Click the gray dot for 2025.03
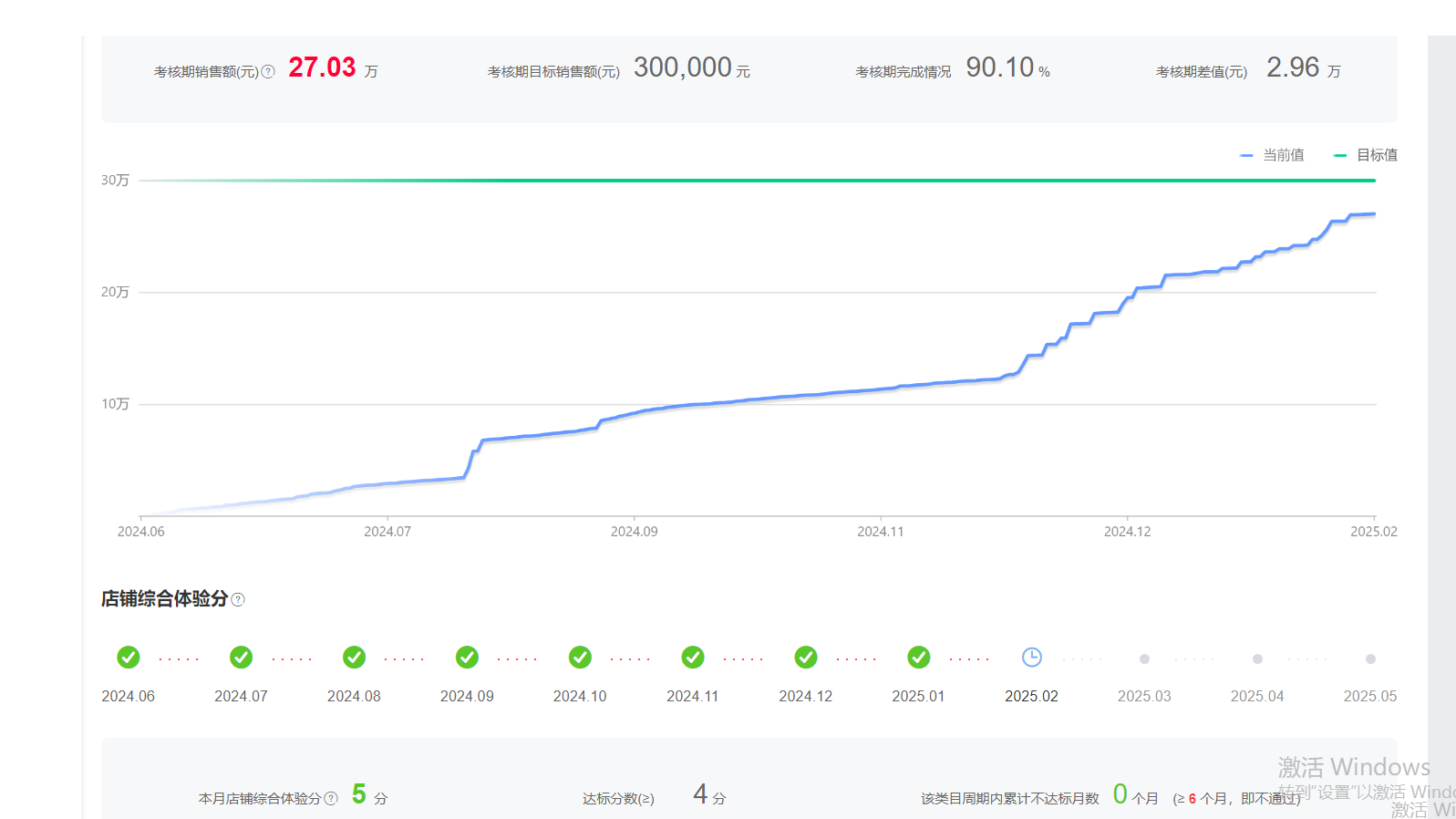Screen dimensions: 1456x819 [1144, 658]
